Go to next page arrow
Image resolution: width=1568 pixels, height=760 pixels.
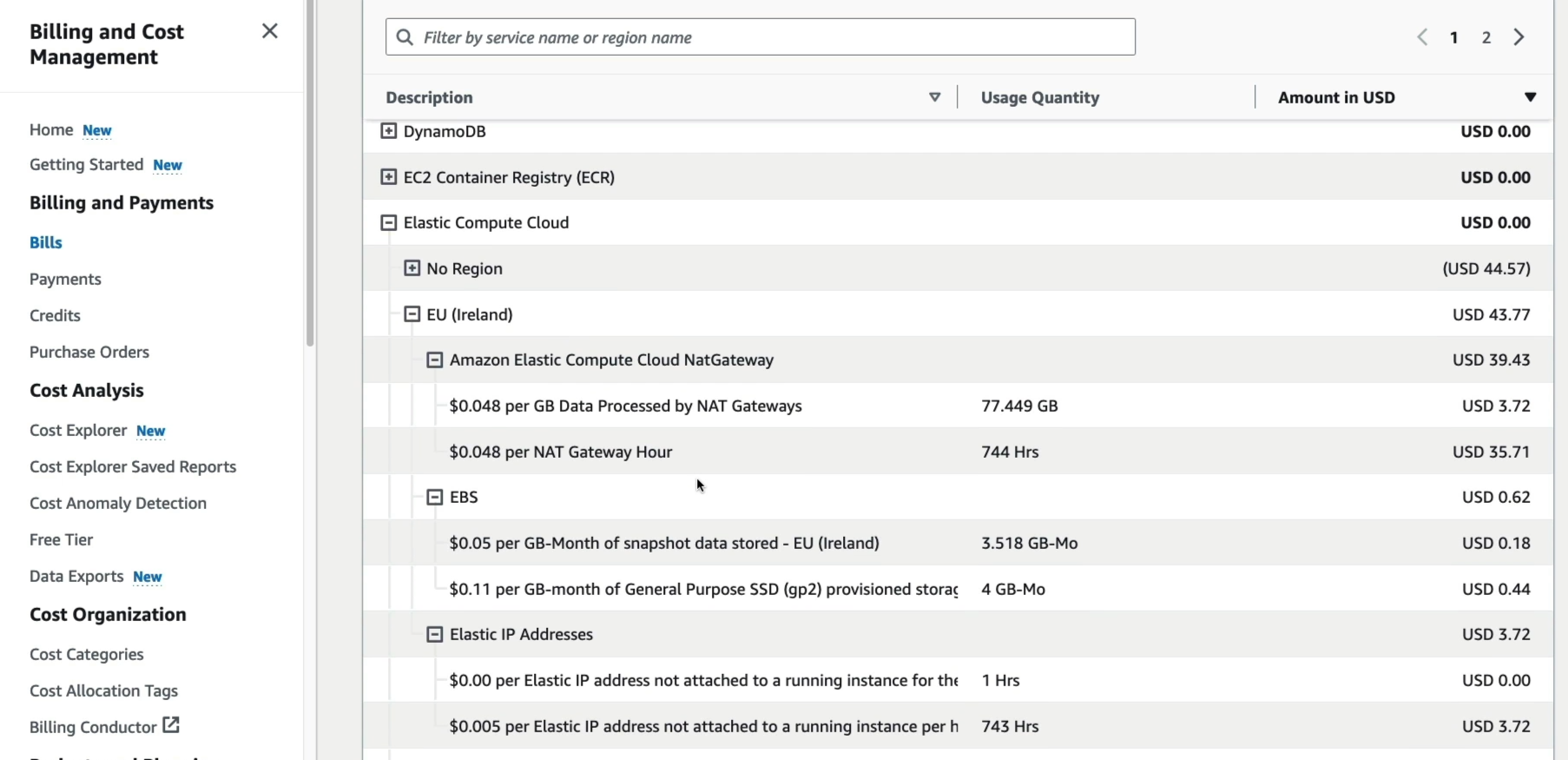click(1519, 37)
